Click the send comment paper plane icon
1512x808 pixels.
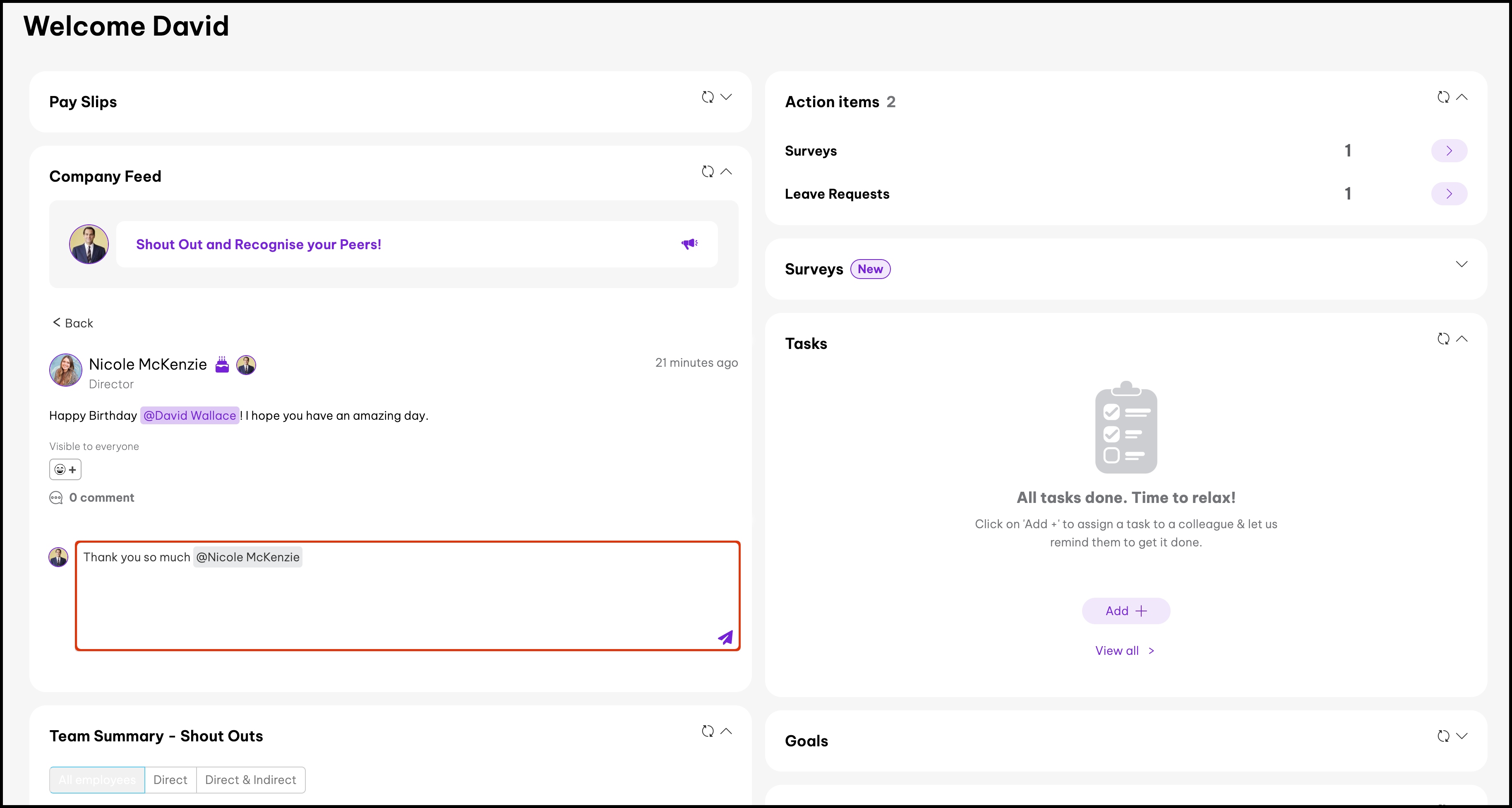click(725, 637)
